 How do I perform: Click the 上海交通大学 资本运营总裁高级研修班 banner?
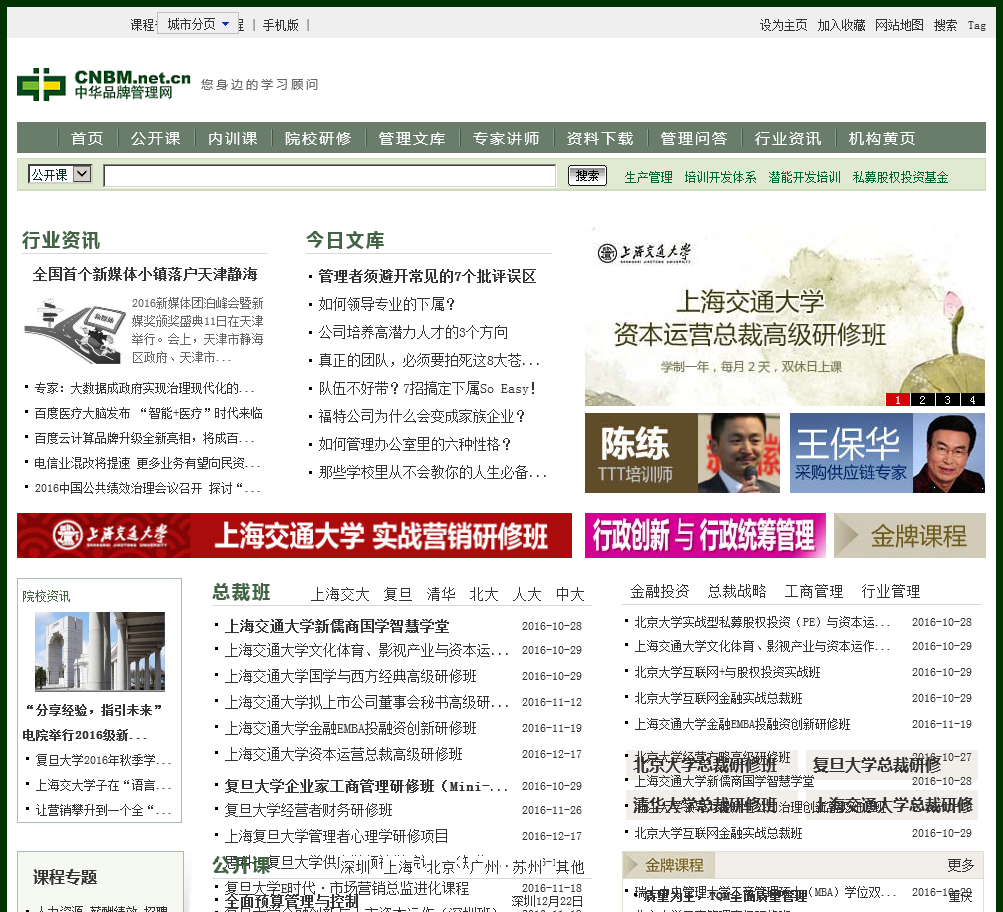tap(785, 317)
